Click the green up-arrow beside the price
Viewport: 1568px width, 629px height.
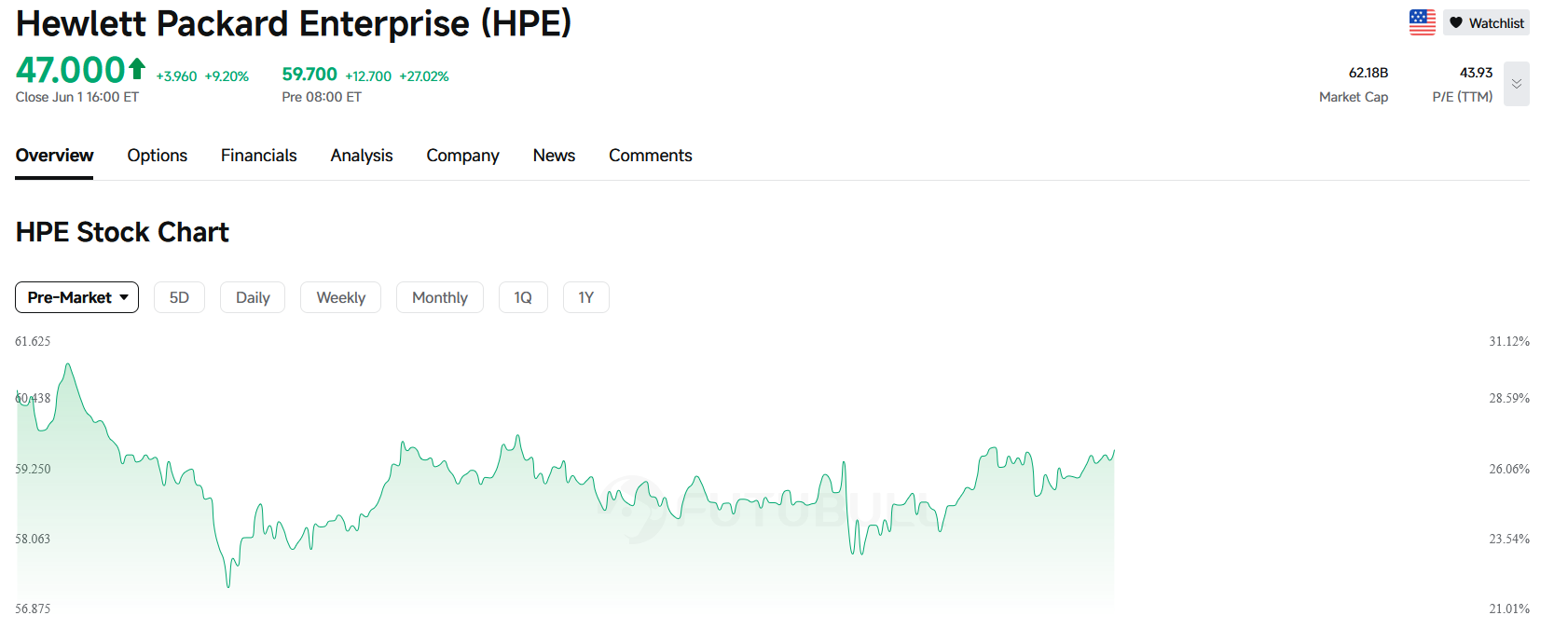coord(137,68)
